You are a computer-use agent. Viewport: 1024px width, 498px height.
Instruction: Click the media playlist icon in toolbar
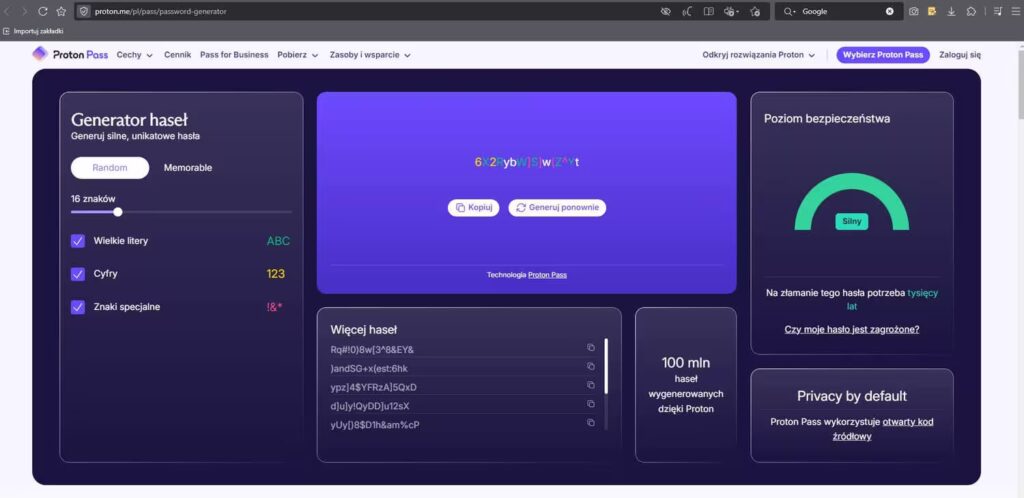click(x=998, y=11)
